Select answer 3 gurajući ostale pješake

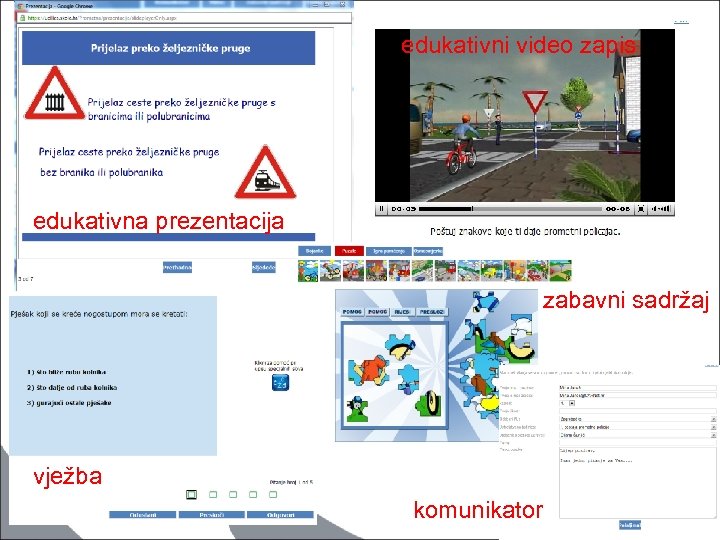(69, 403)
